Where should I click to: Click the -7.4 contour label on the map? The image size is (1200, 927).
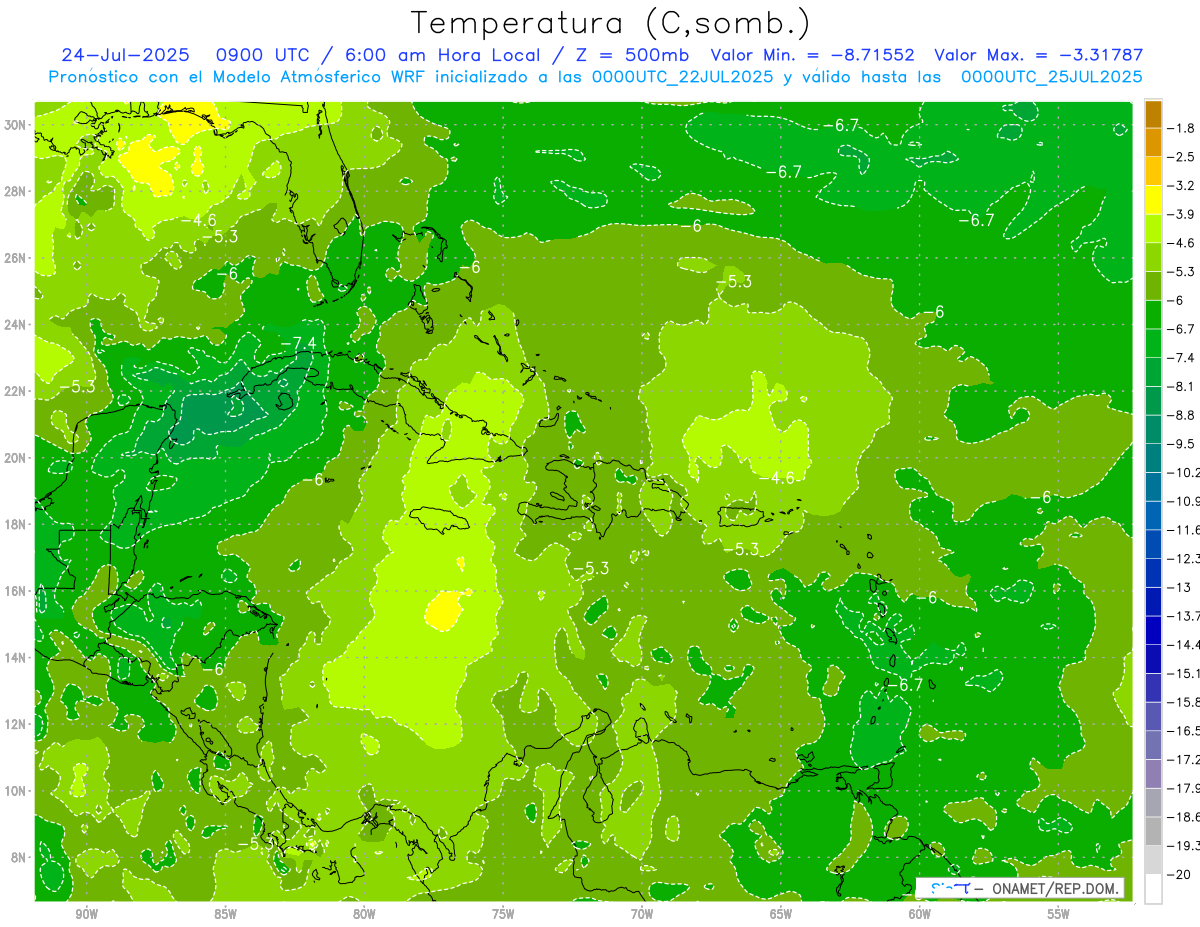coord(298,344)
